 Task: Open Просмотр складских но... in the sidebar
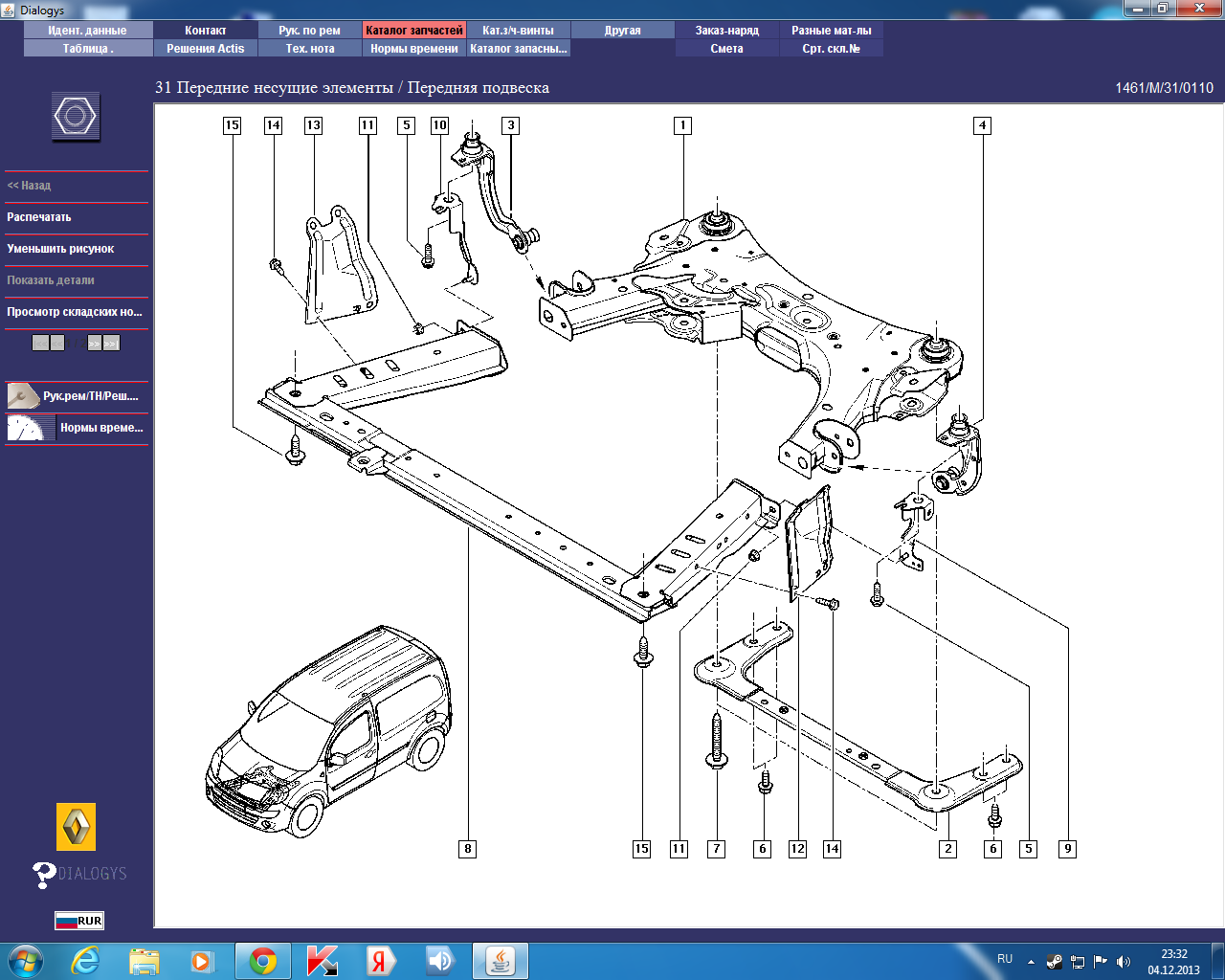pos(77,312)
